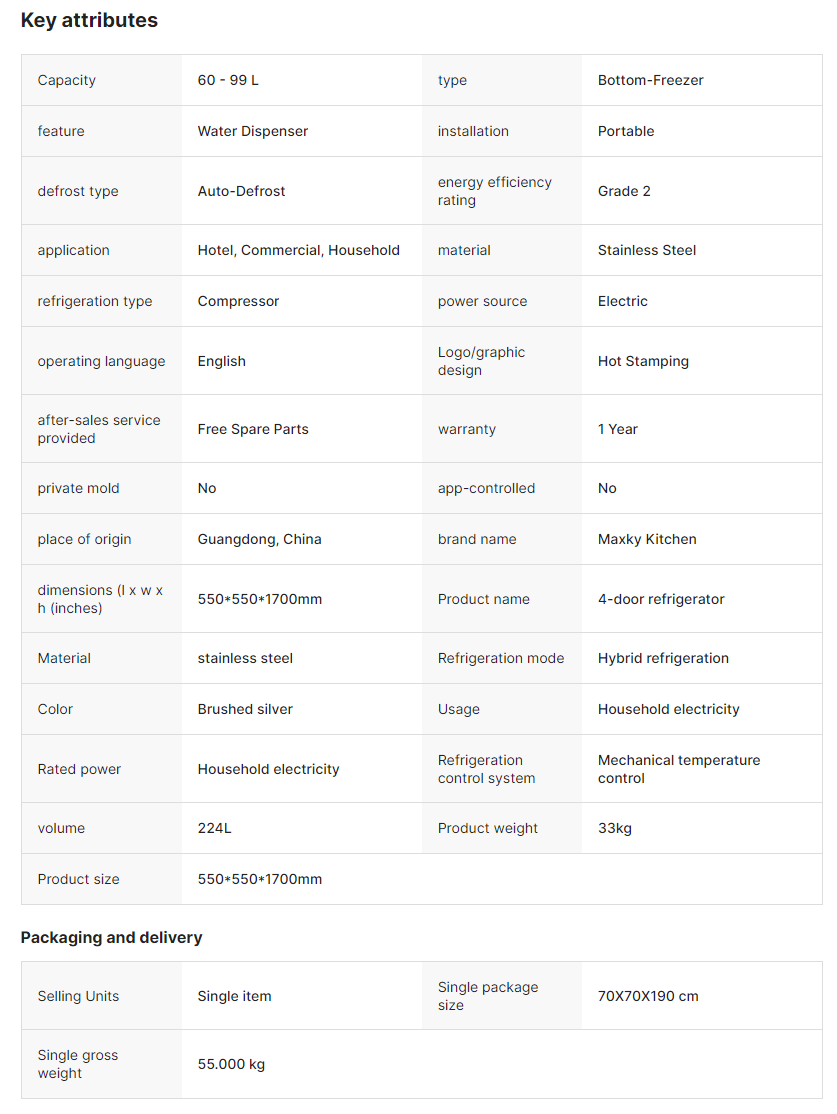Click the Key attributes heading
This screenshot has height=1114, width=837.
point(89,20)
